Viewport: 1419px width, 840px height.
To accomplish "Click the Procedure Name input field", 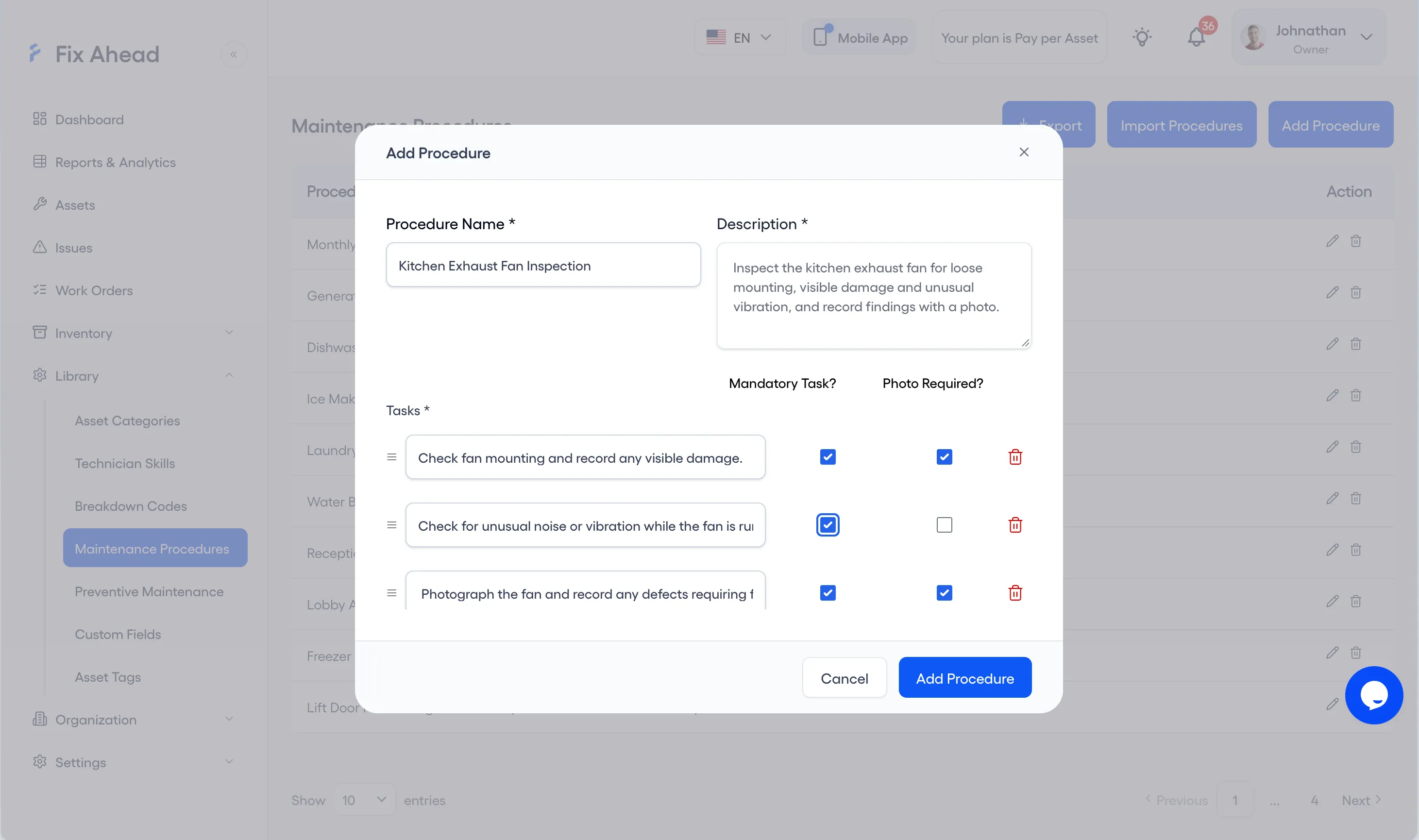I will (543, 265).
